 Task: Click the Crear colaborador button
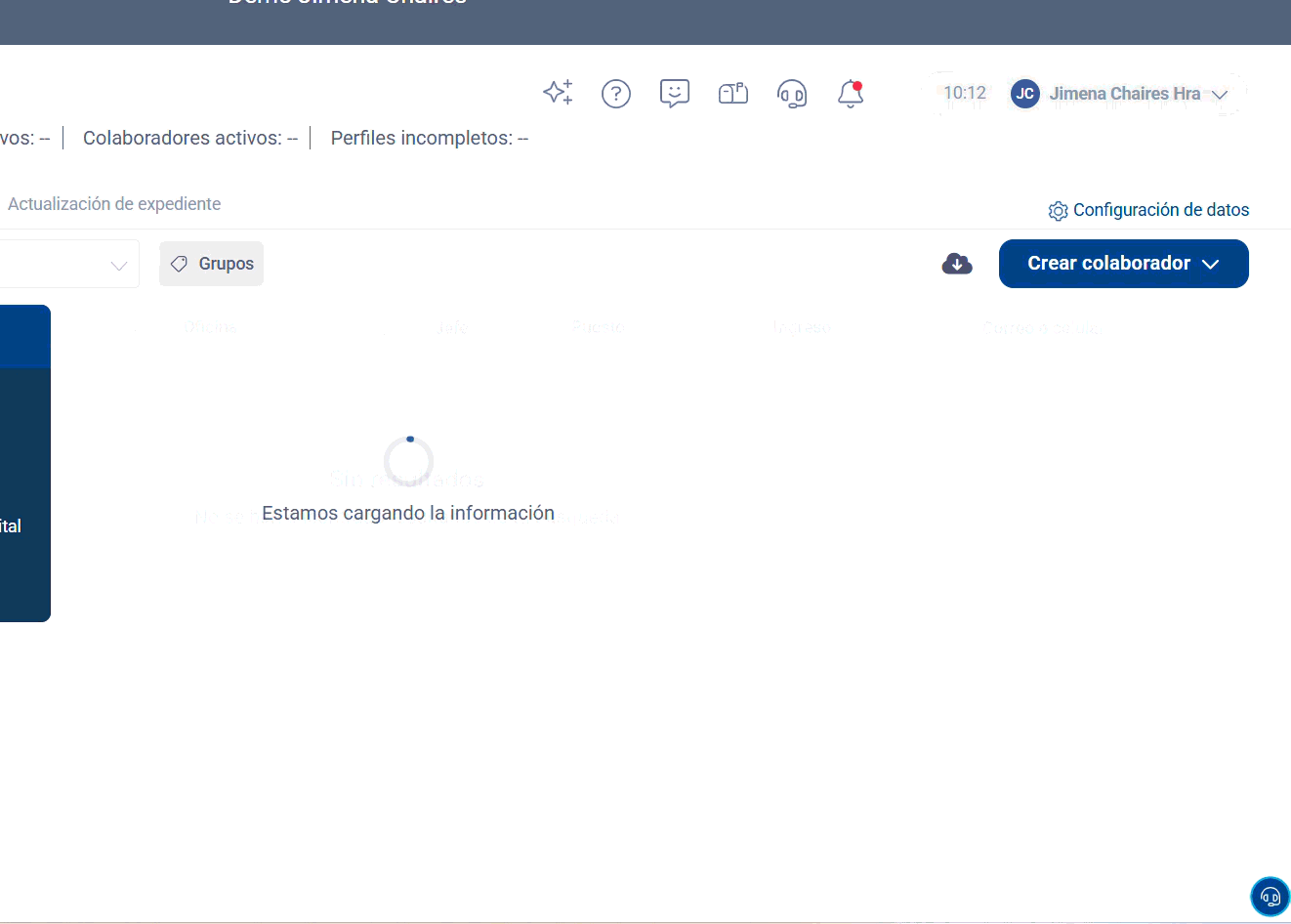[1123, 264]
